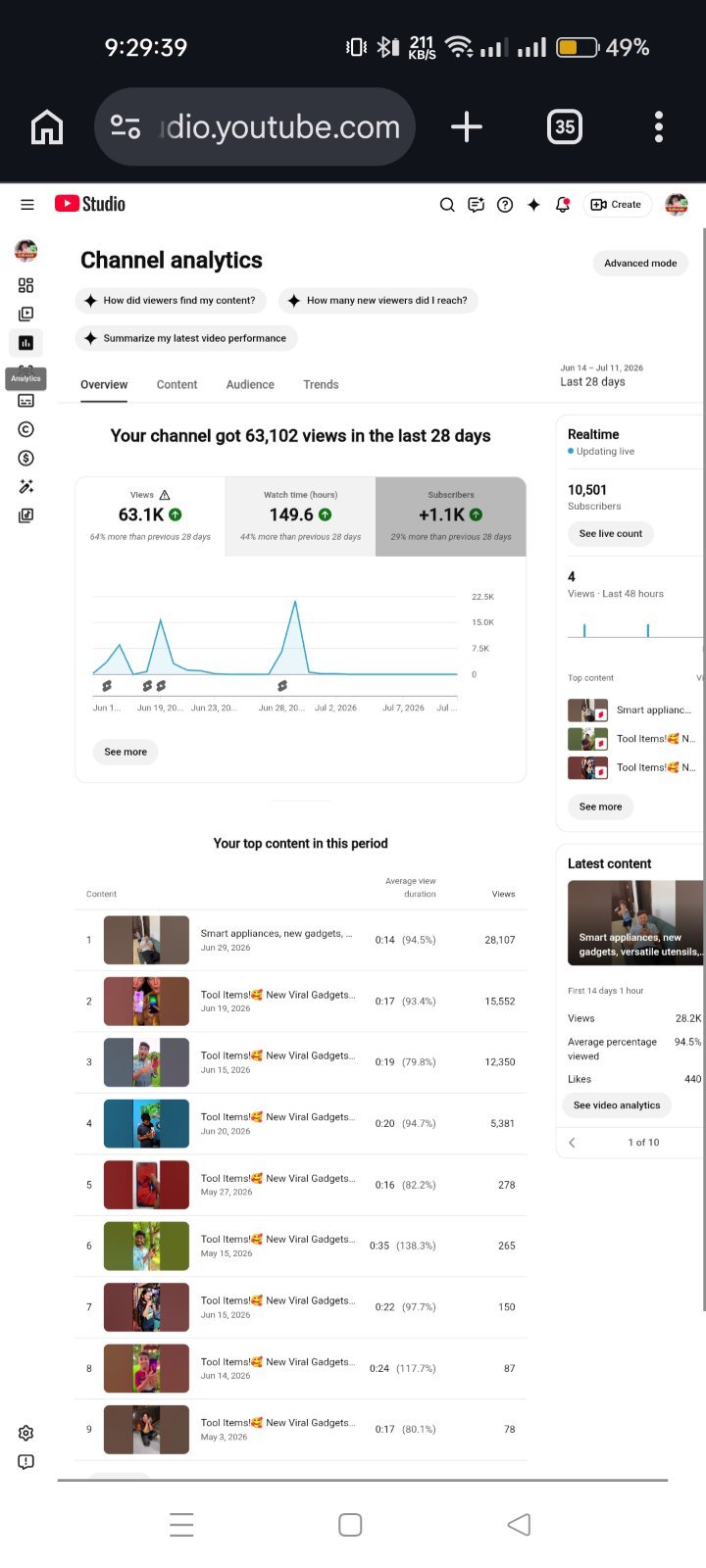This screenshot has width=706, height=1568.
Task: Click 'Summarize my latest video performance'
Action: (x=186, y=338)
